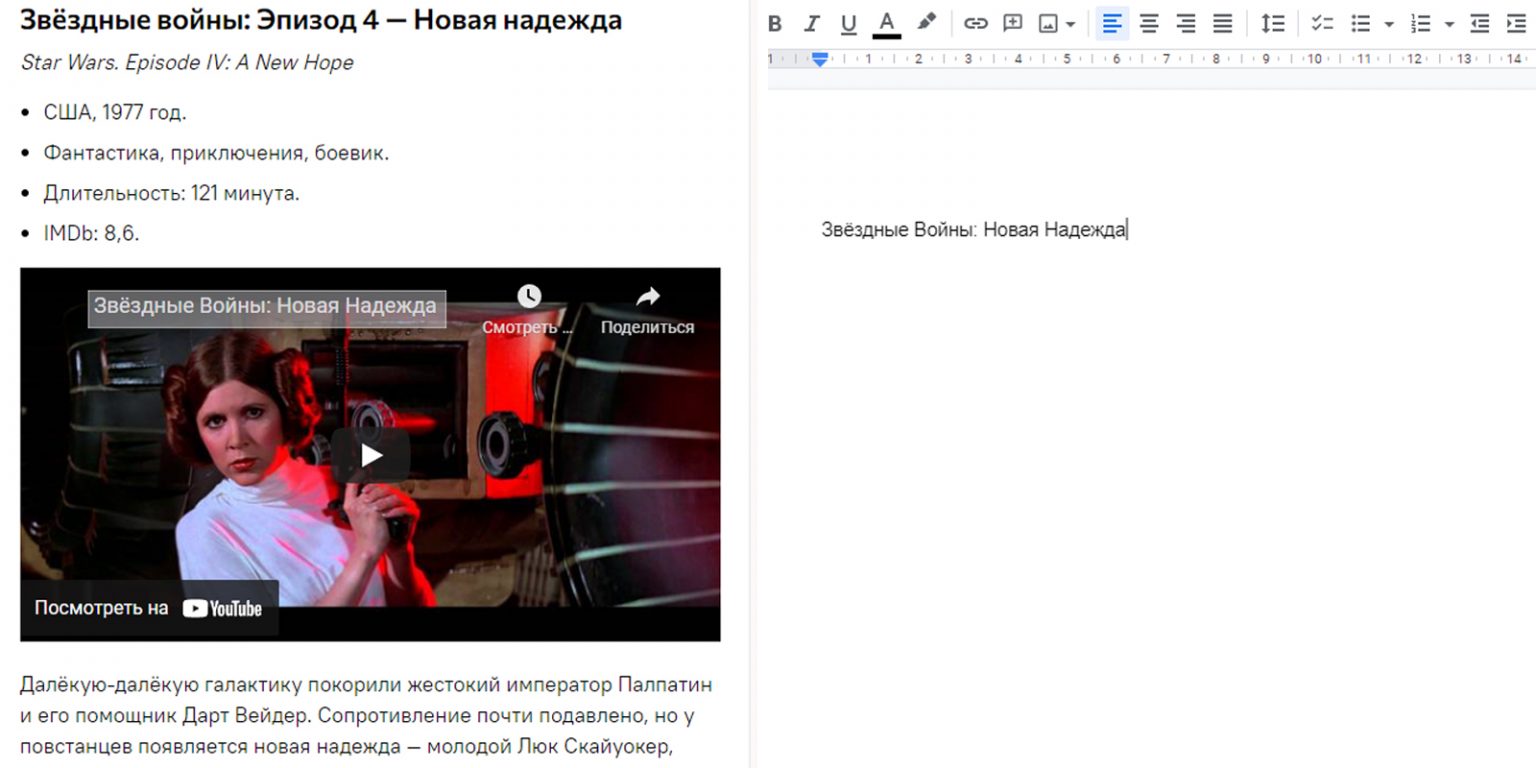The width and height of the screenshot is (1536, 768).
Task: Play the embedded Star Wars video
Action: 371,455
